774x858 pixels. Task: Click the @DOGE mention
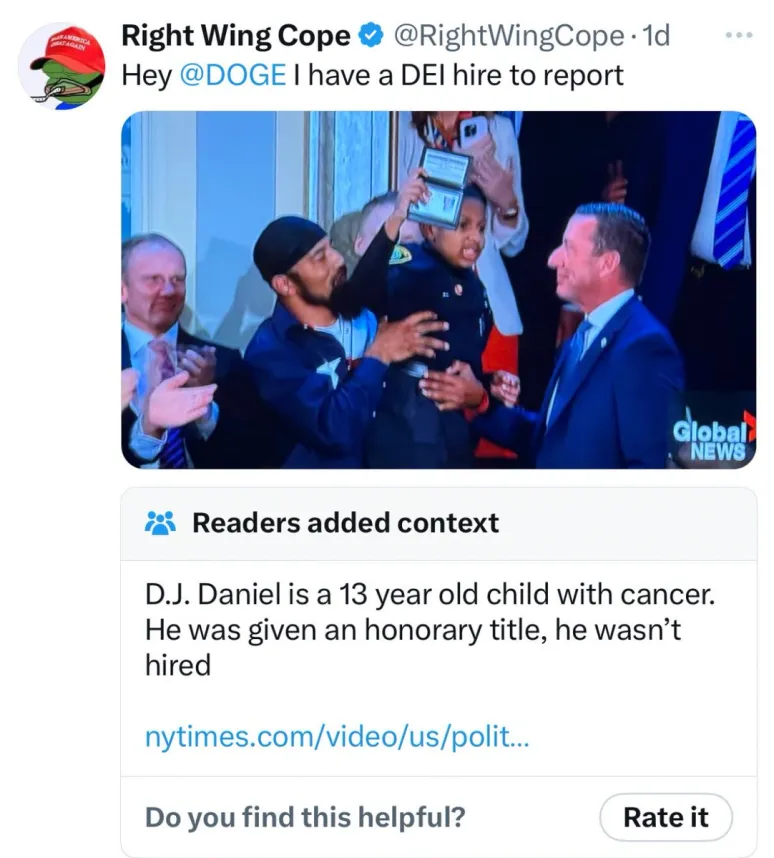(x=233, y=76)
